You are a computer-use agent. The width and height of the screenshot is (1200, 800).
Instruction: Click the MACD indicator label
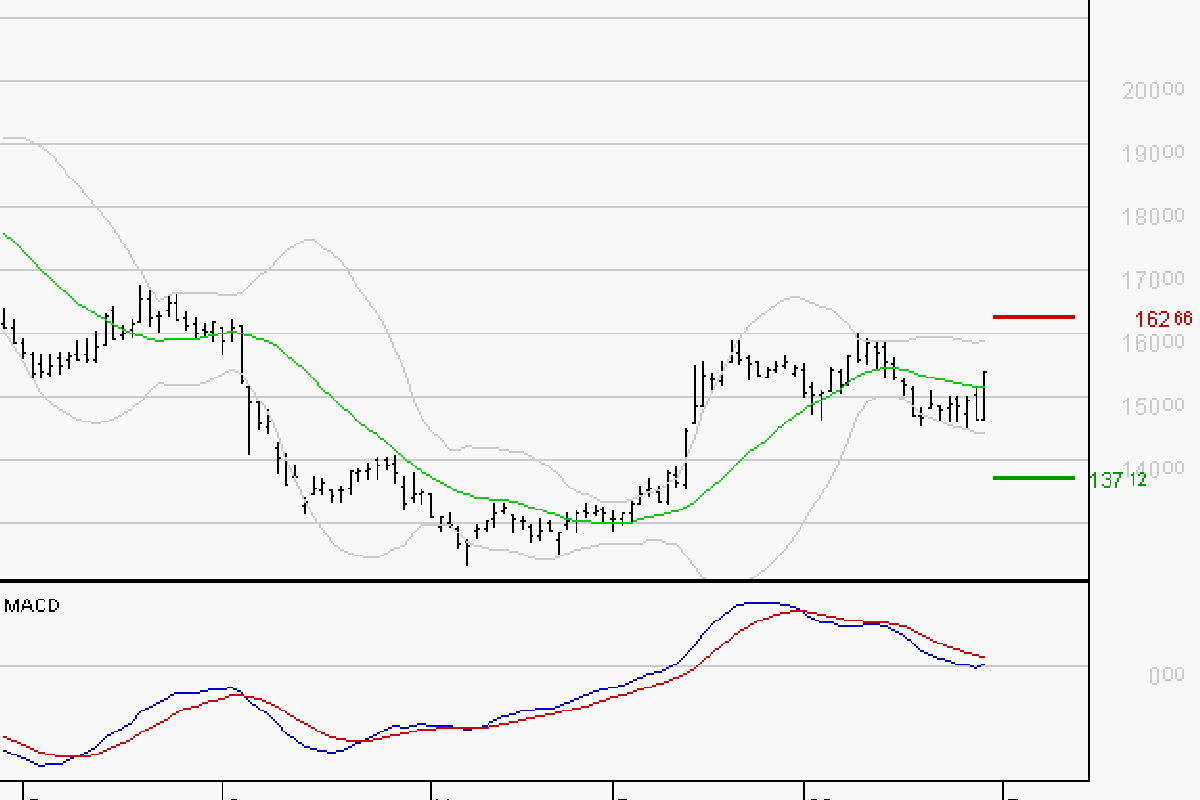point(32,606)
